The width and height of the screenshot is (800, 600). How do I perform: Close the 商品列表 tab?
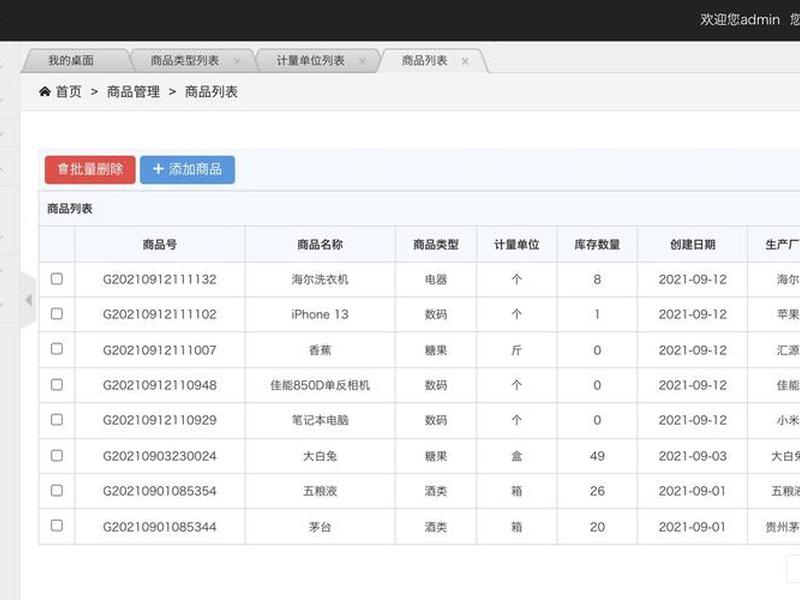[465, 61]
